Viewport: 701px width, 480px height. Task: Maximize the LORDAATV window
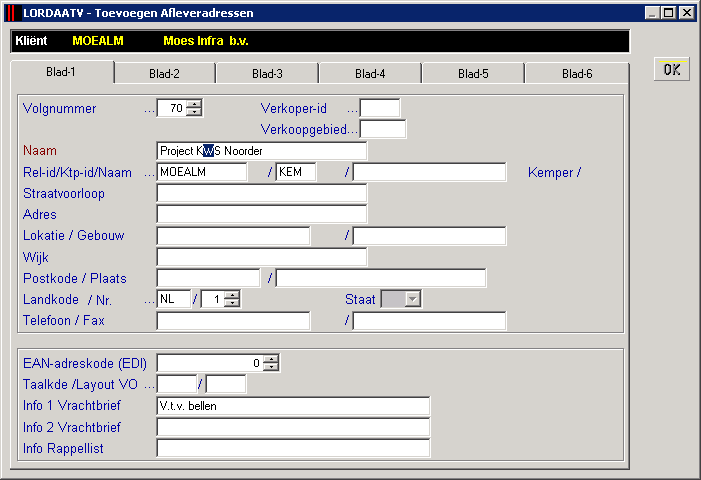[x=668, y=13]
